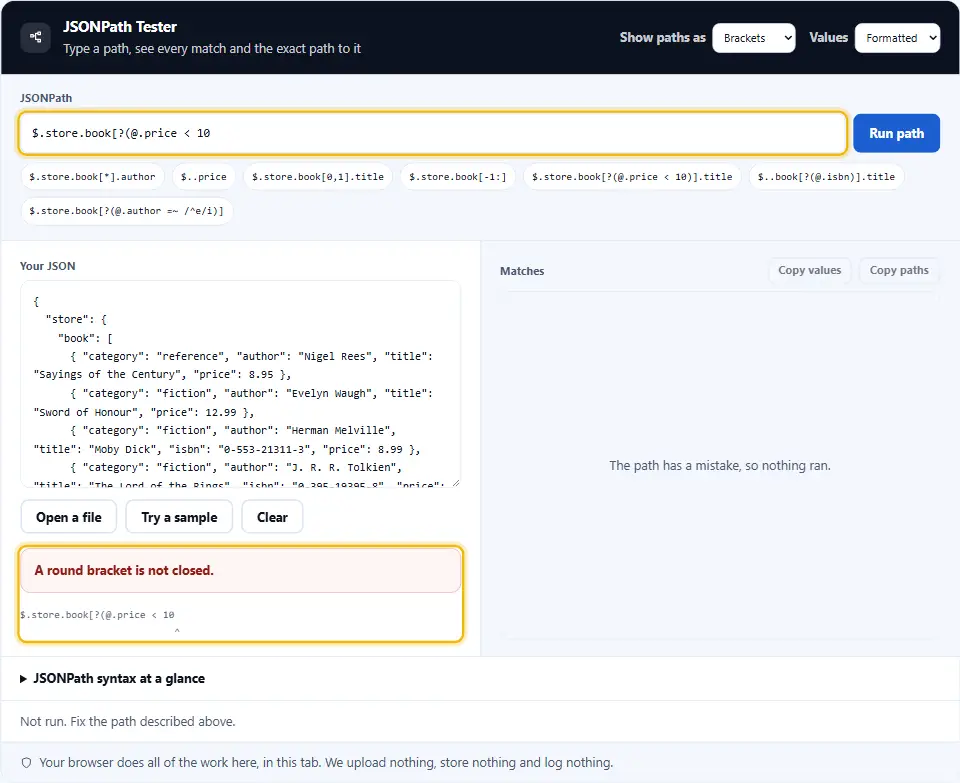This screenshot has height=783, width=960.
Task: Clear the JSON input
Action: click(272, 517)
